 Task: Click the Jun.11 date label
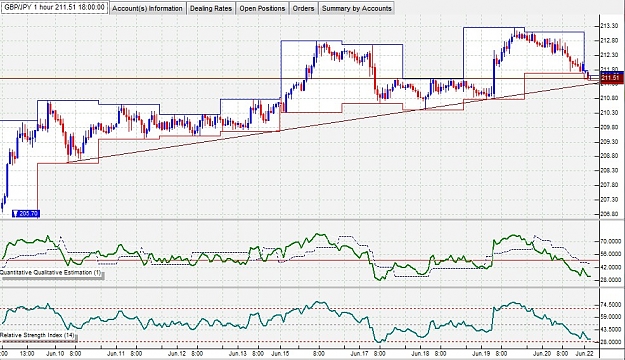coord(116,354)
